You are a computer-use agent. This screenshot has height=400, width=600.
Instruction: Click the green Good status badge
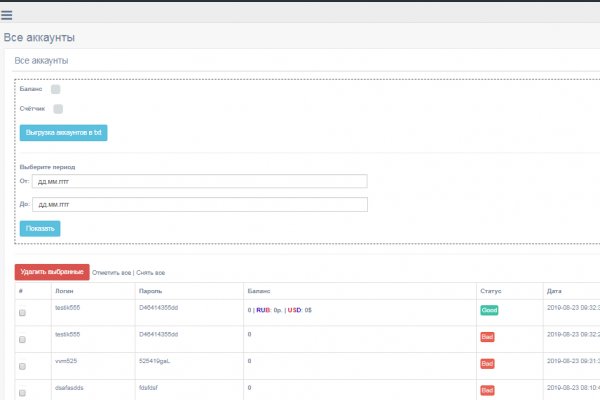[x=489, y=310]
